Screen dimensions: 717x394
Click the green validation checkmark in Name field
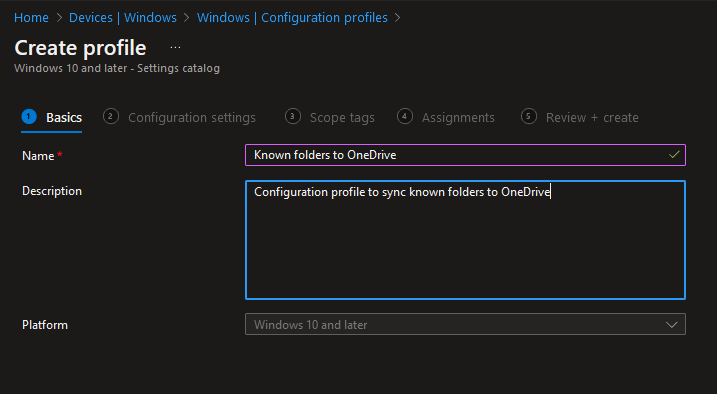[x=674, y=155]
